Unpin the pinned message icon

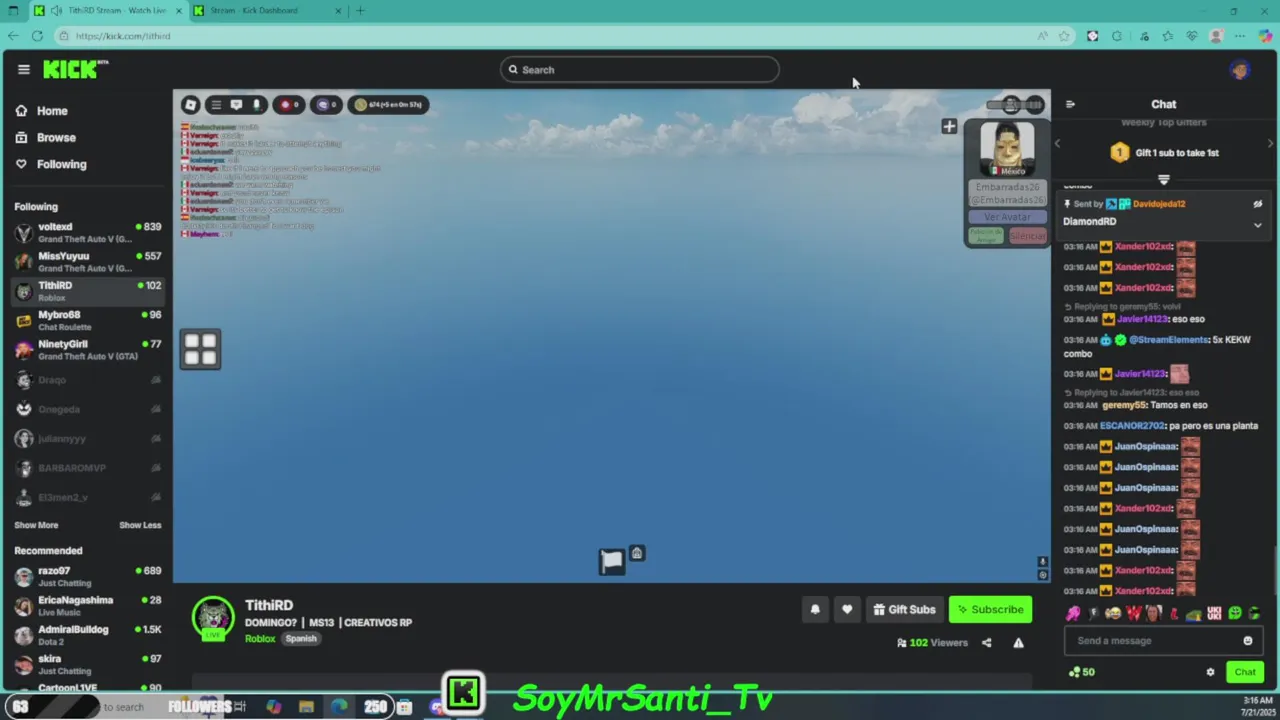pos(1257,204)
